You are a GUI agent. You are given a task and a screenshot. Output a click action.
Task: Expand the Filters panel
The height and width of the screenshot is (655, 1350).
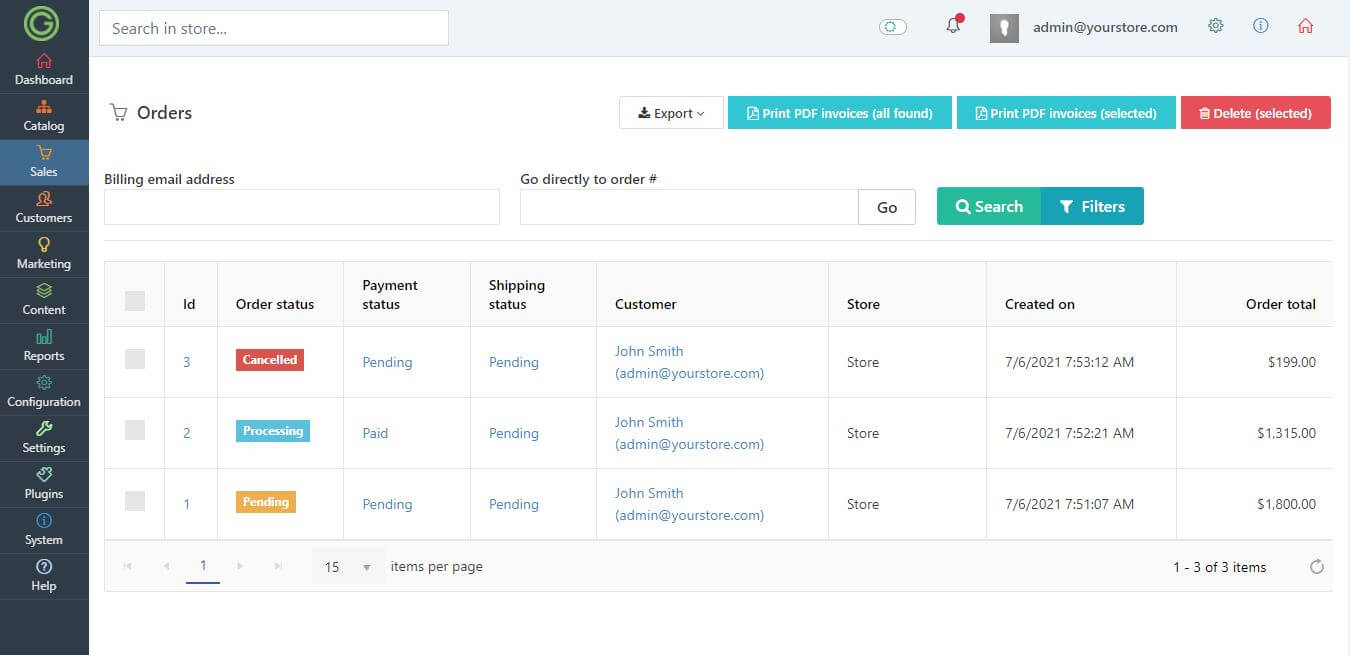point(1092,206)
